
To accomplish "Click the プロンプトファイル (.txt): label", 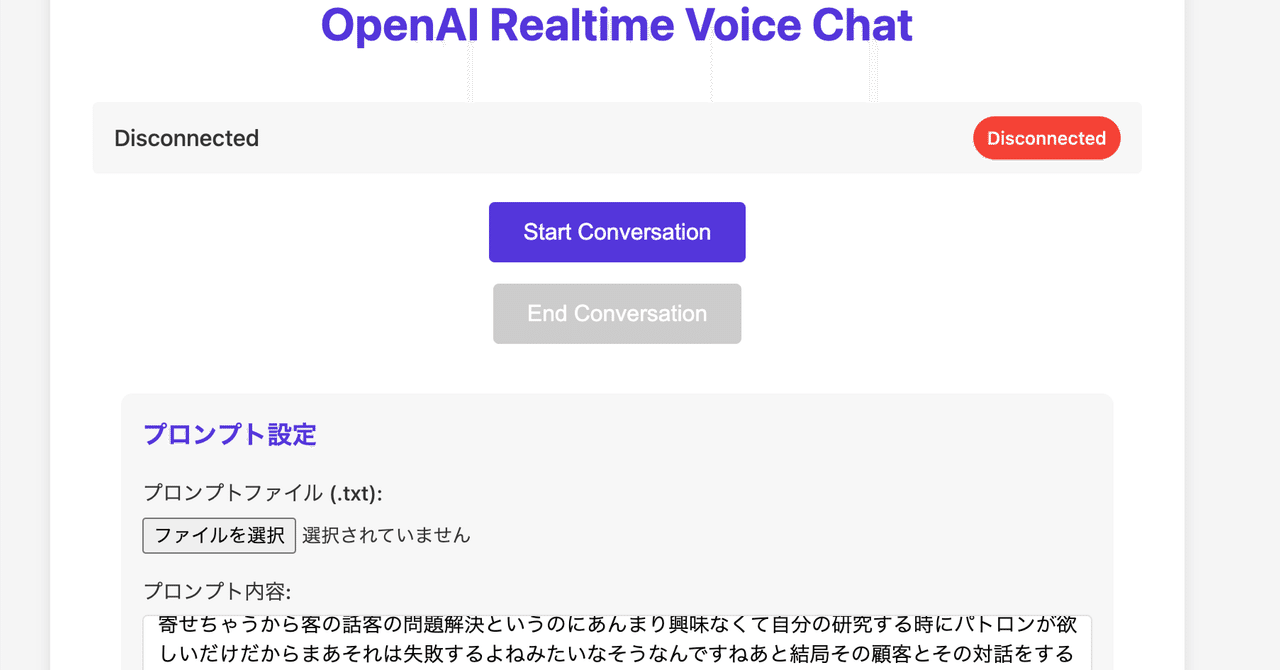I will [263, 493].
